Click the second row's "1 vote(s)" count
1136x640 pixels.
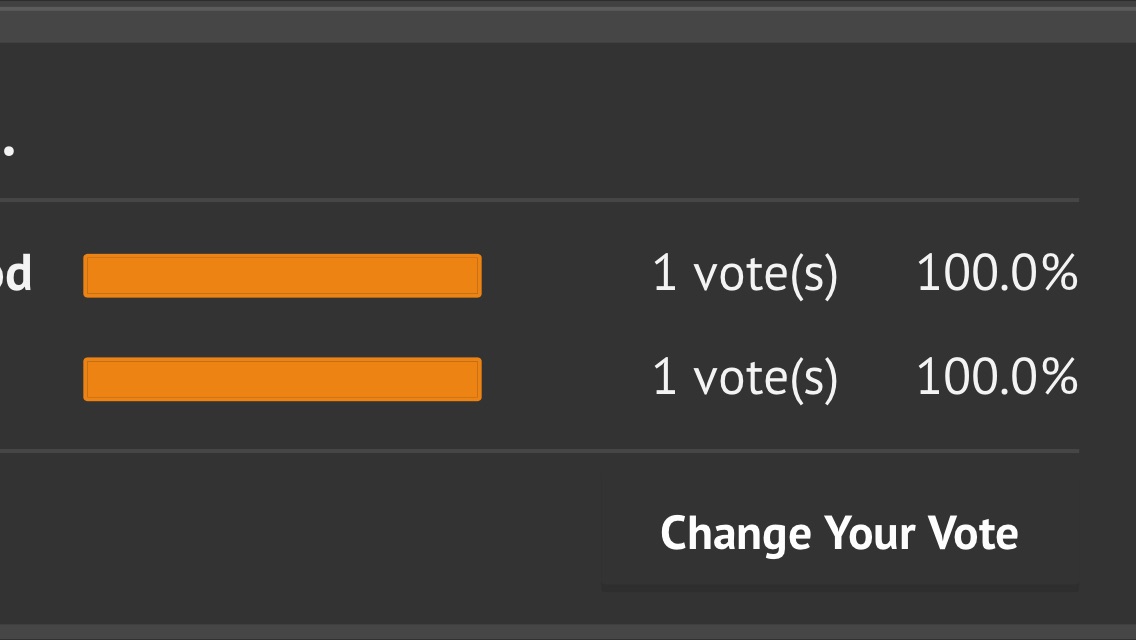click(745, 377)
